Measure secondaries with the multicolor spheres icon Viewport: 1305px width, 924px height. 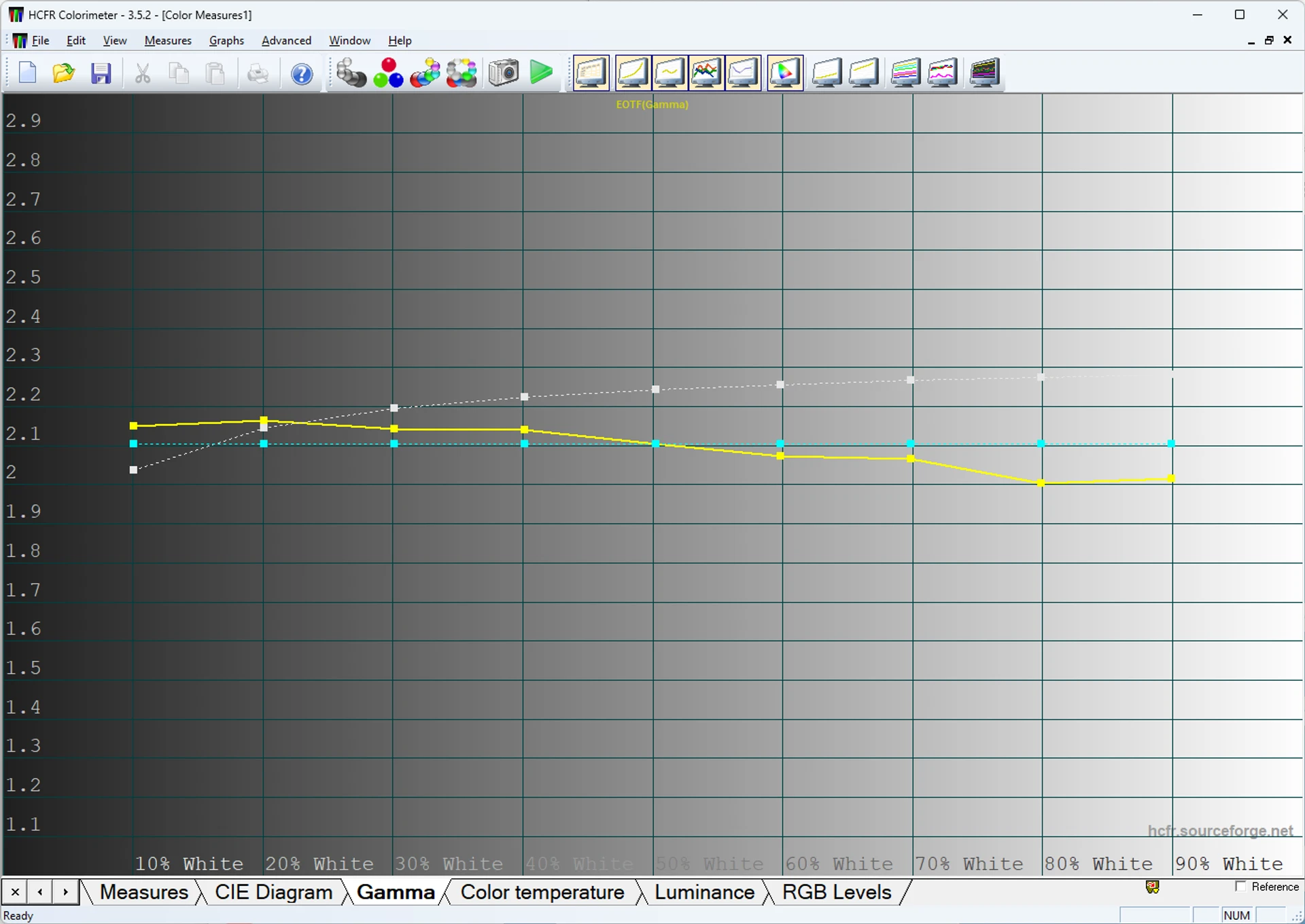tap(425, 73)
